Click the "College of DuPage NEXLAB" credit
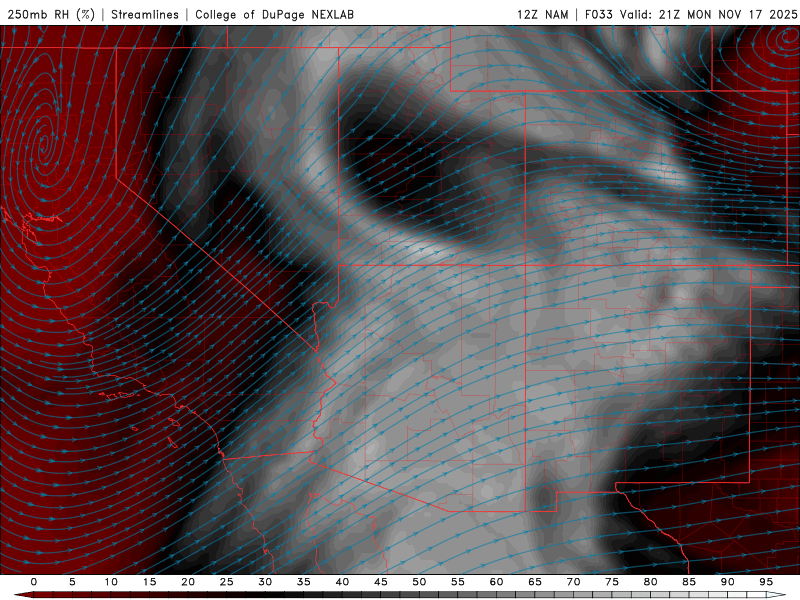The height and width of the screenshot is (600, 800). [x=274, y=14]
